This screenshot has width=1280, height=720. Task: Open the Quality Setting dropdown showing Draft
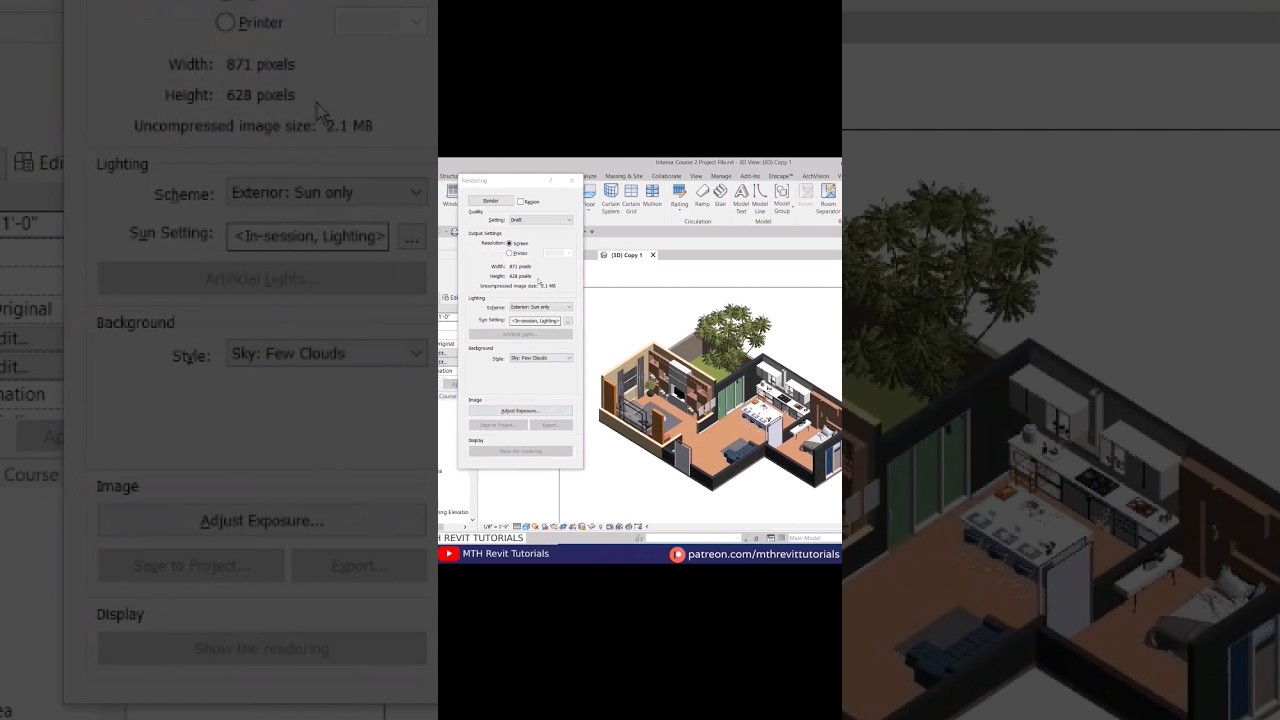point(541,220)
